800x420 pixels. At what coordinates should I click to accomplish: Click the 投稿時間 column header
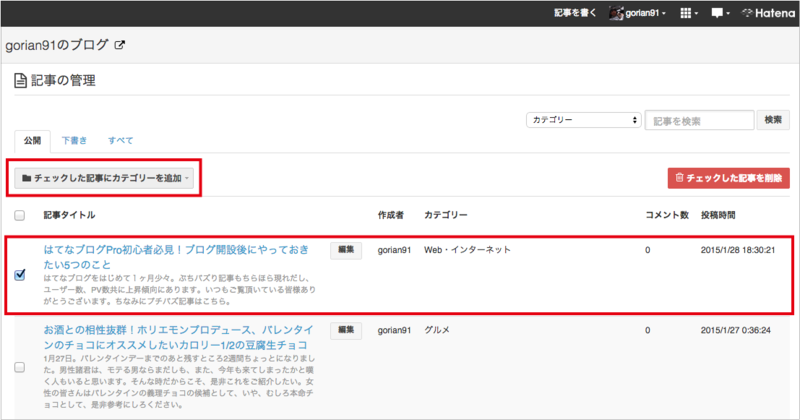(718, 215)
